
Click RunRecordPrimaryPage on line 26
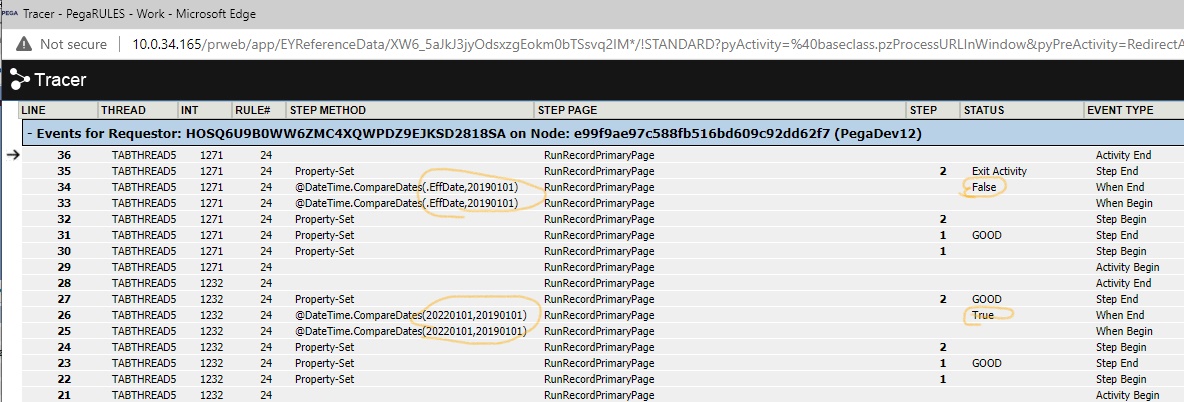tap(600, 315)
